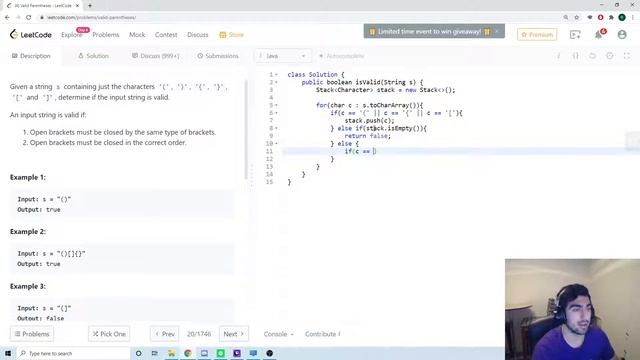Switch to the Description tab

click(31, 56)
